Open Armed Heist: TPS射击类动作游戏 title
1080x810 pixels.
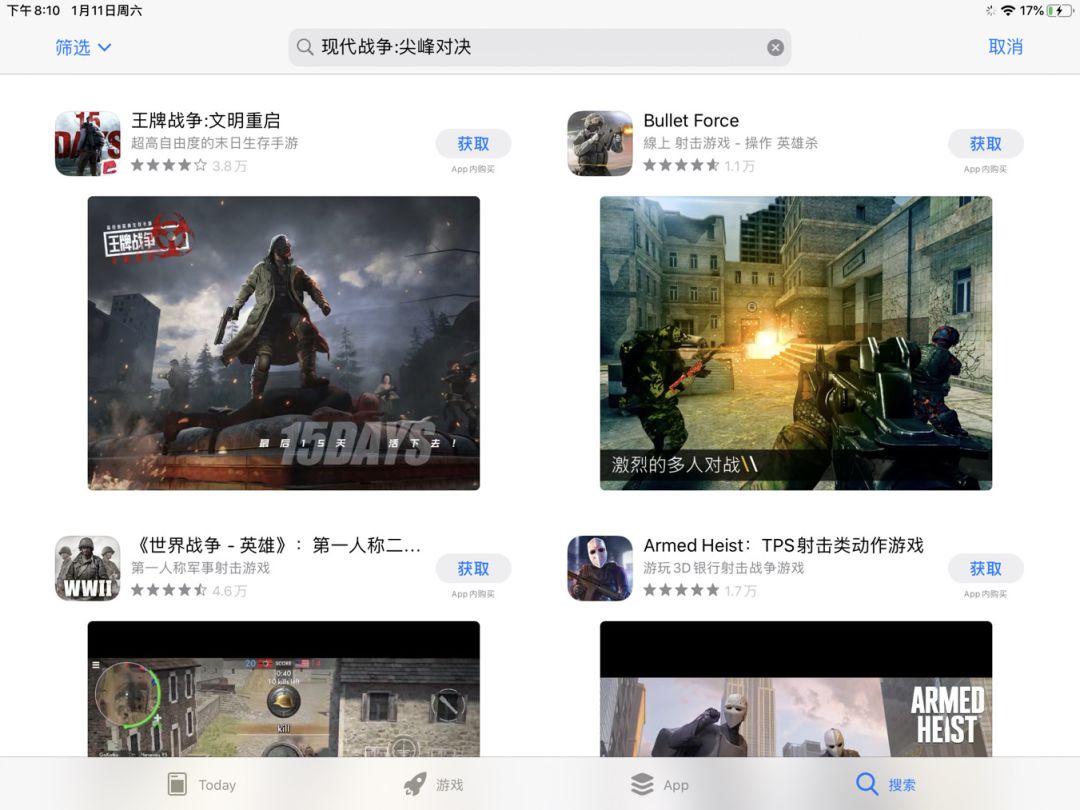pyautogui.click(x=783, y=546)
